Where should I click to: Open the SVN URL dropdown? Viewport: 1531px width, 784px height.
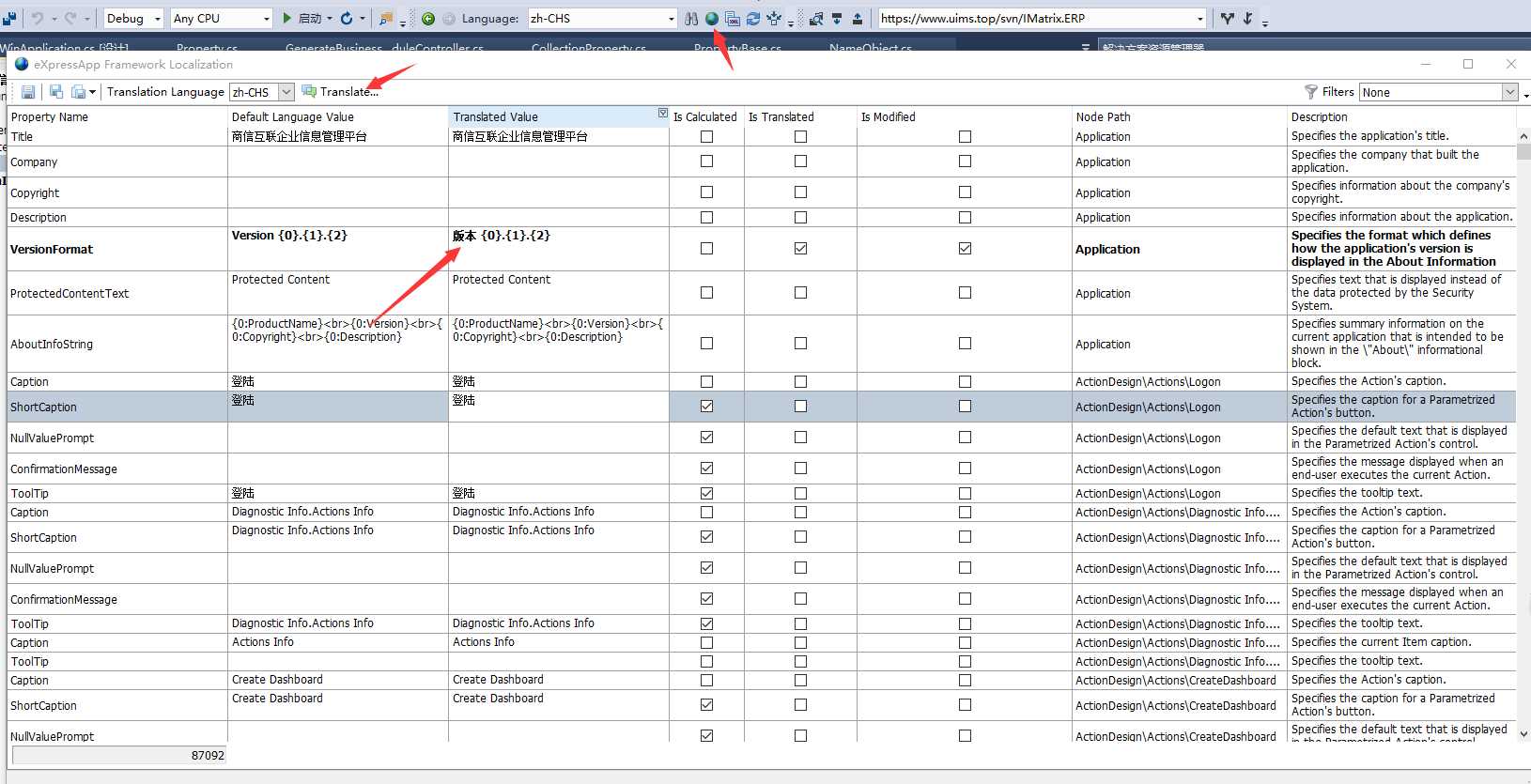[1200, 18]
